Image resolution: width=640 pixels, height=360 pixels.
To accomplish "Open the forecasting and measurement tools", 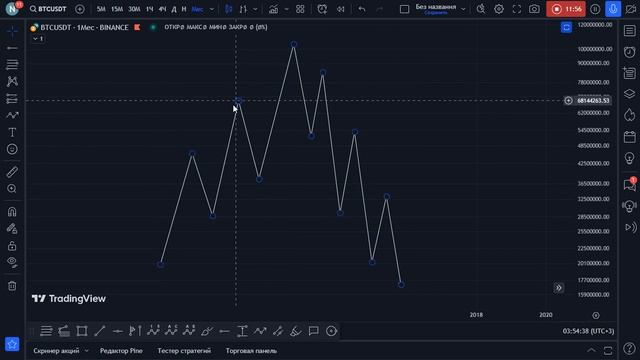I will (x=12, y=98).
